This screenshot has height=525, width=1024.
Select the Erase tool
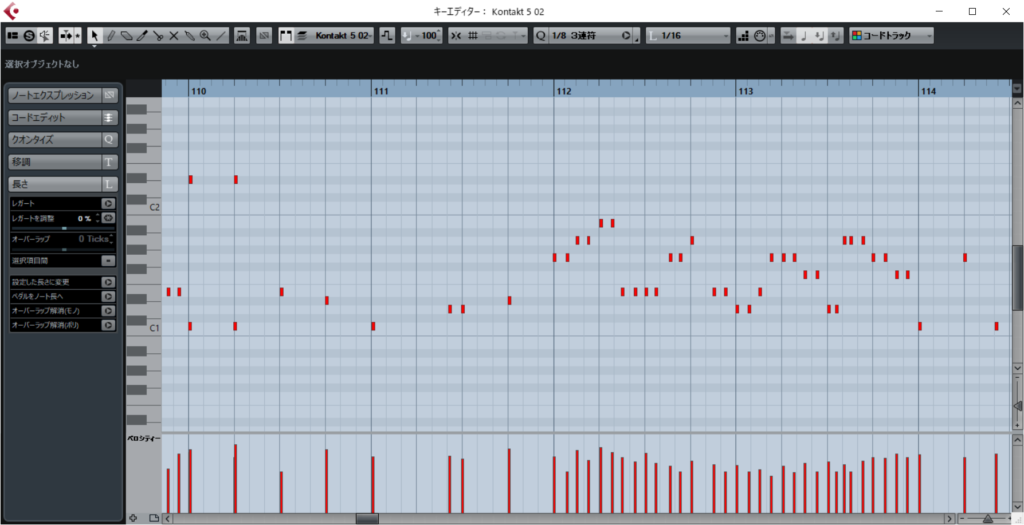(126, 35)
